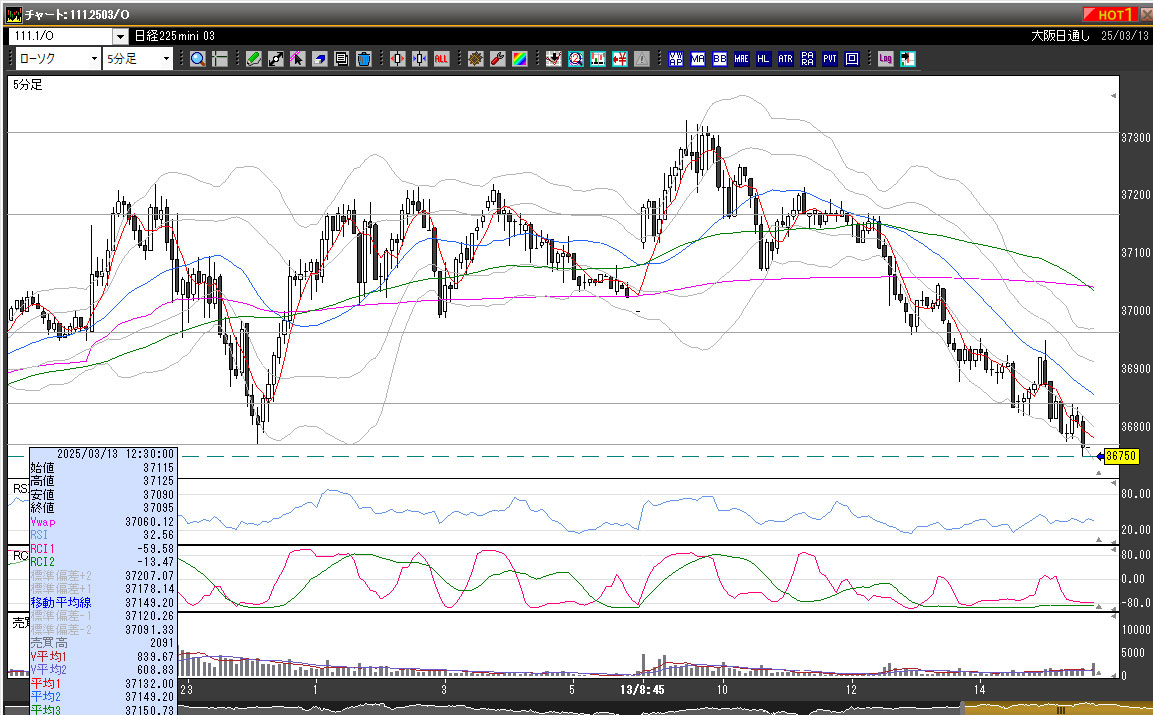
Task: Toggle the MA moving average indicator
Action: click(698, 59)
